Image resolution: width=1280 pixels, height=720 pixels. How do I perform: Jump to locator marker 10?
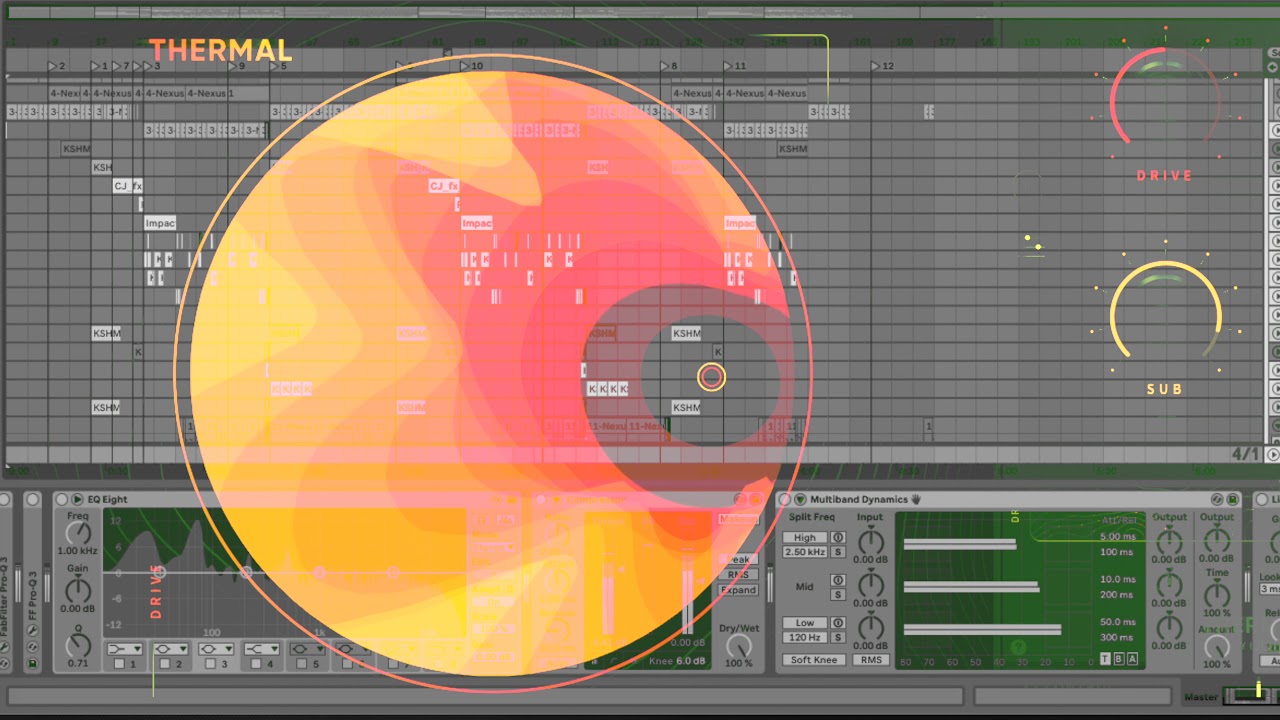click(472, 66)
